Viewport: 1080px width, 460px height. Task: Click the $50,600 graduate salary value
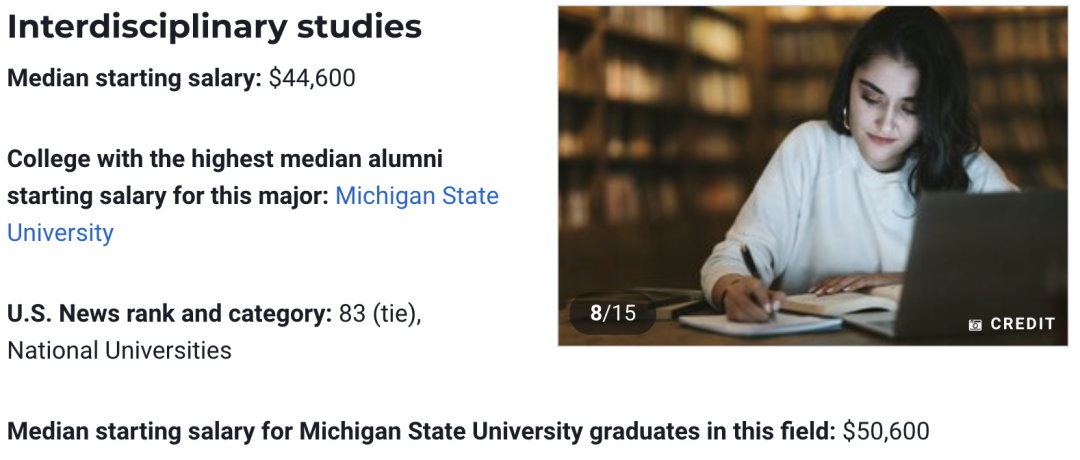click(x=886, y=432)
